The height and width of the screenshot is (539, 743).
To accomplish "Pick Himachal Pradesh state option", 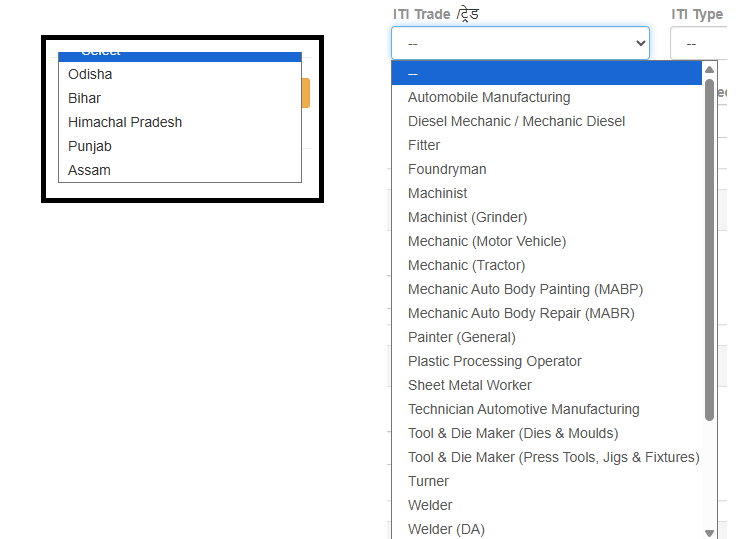I will [125, 122].
